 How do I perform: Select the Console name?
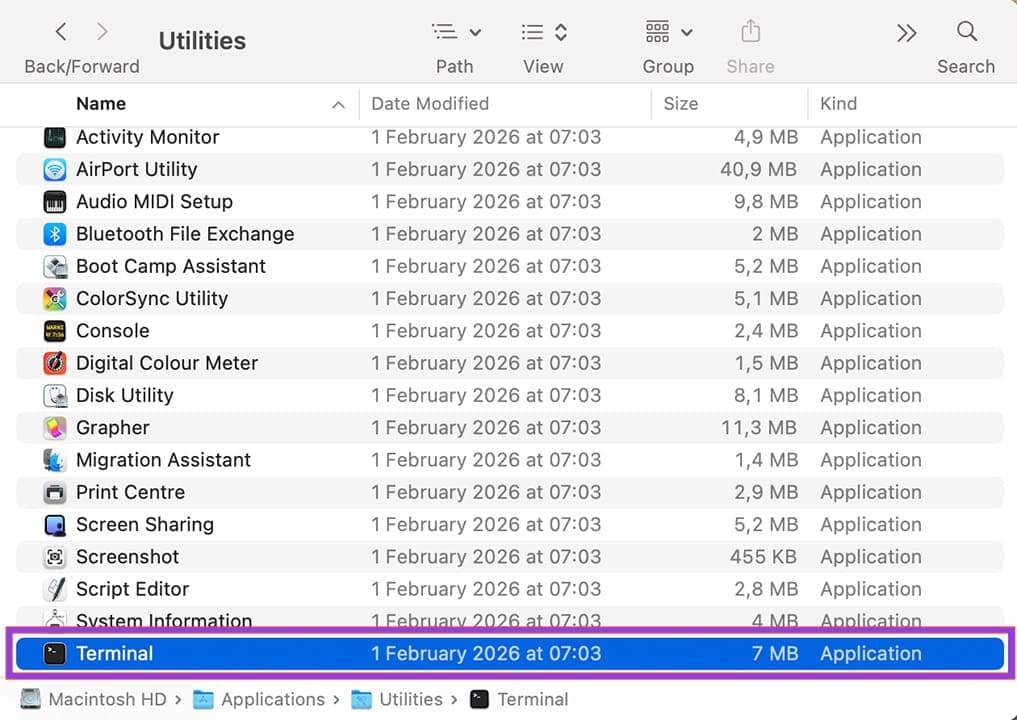pos(113,331)
